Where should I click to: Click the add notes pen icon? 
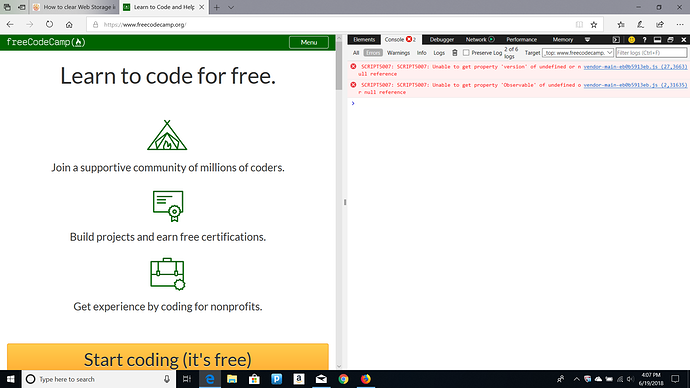click(640, 25)
